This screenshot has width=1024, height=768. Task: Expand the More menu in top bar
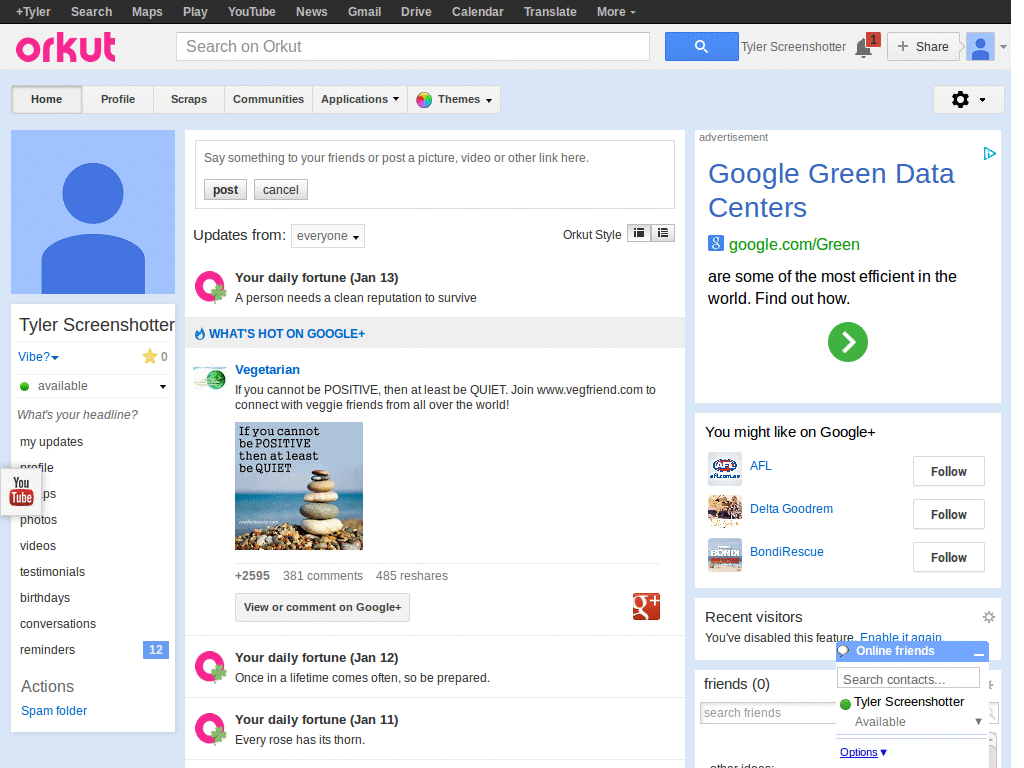point(616,12)
